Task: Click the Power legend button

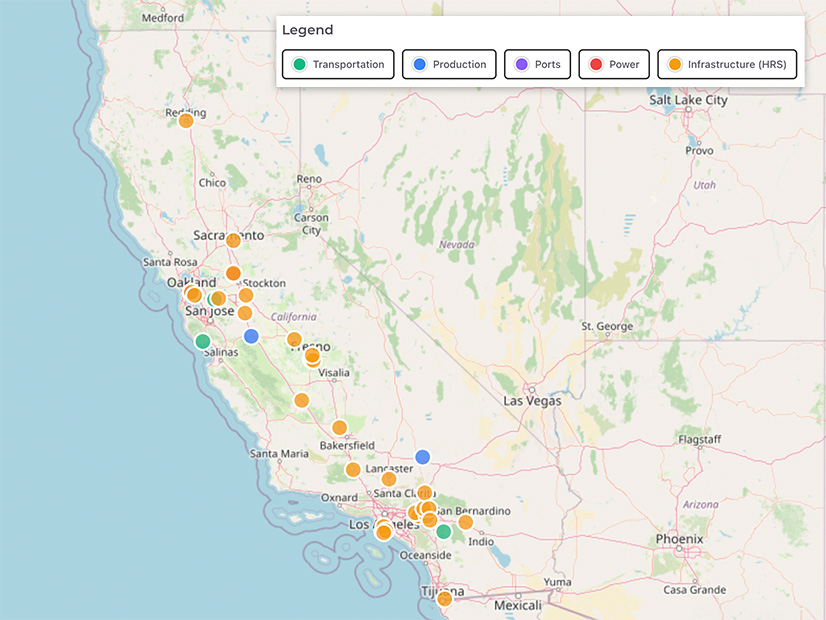Action: tap(614, 64)
